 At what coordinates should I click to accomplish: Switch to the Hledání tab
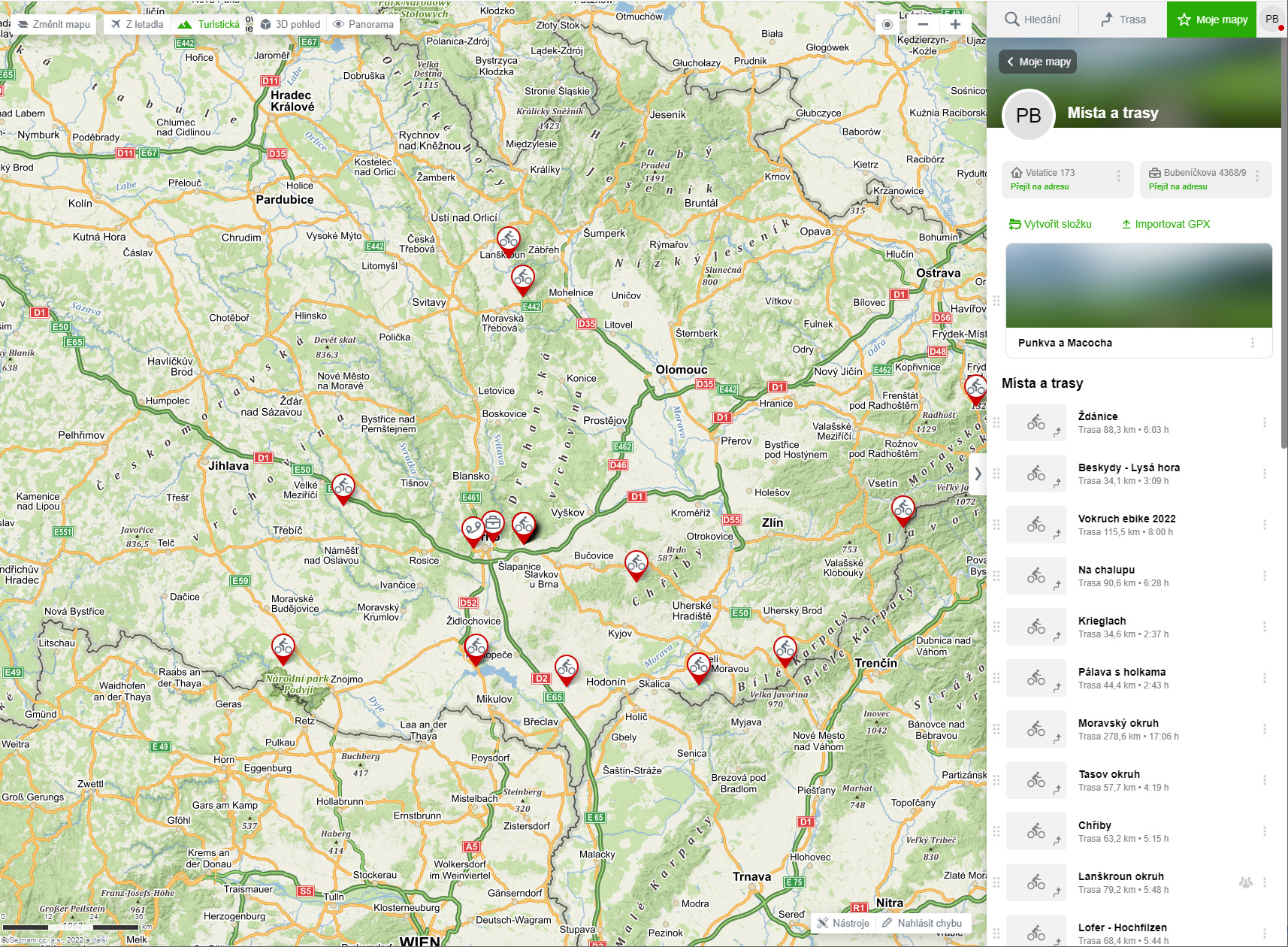(x=1033, y=20)
